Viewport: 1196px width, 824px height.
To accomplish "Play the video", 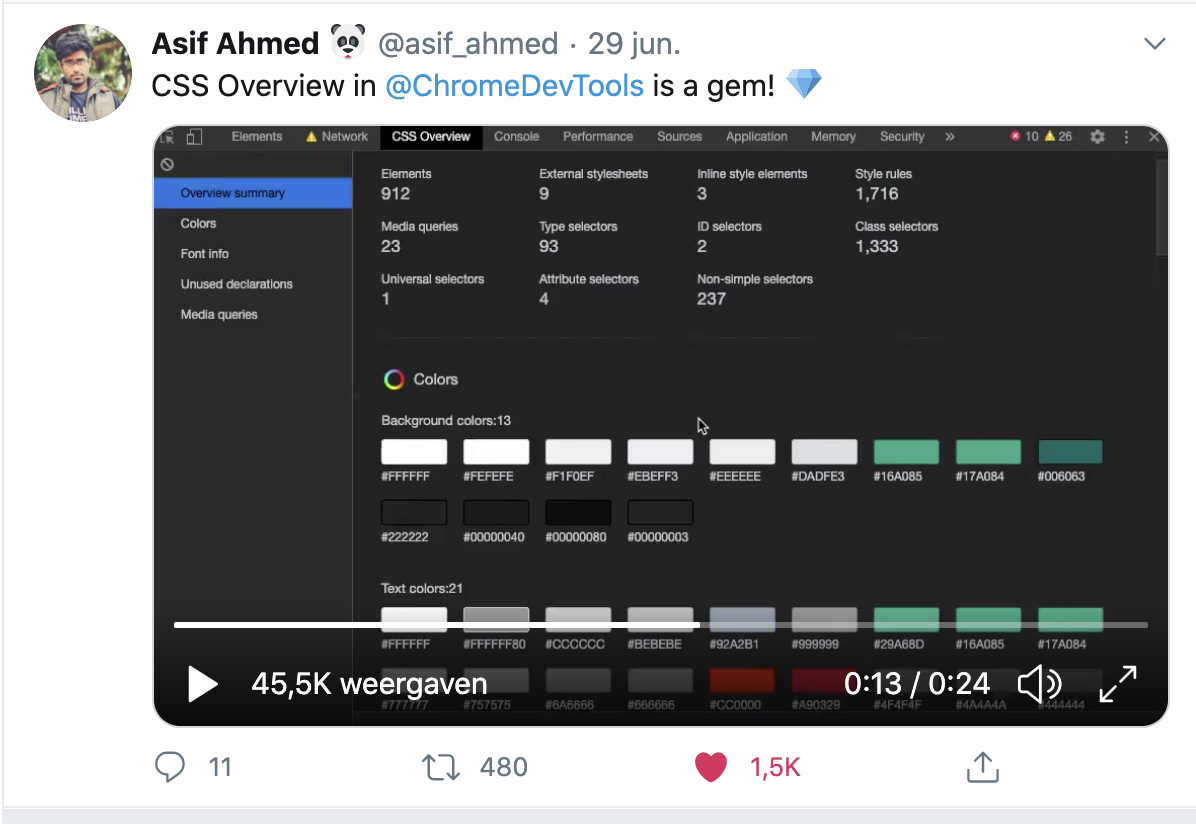I will 202,684.
